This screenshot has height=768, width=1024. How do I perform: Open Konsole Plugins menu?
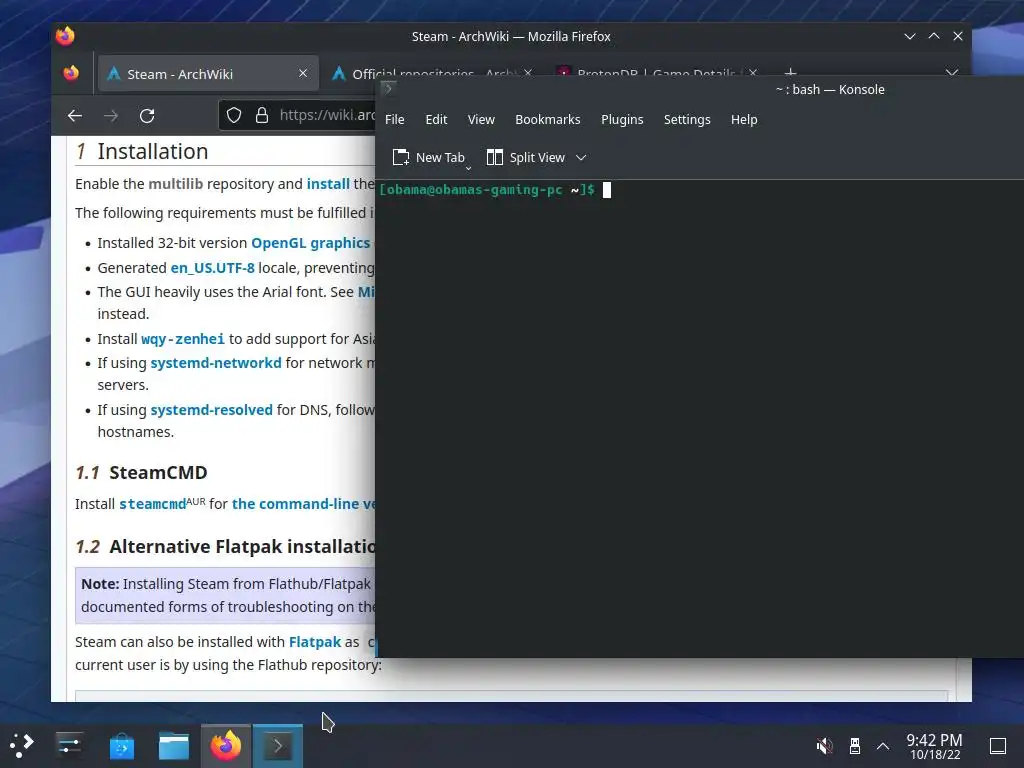point(622,120)
